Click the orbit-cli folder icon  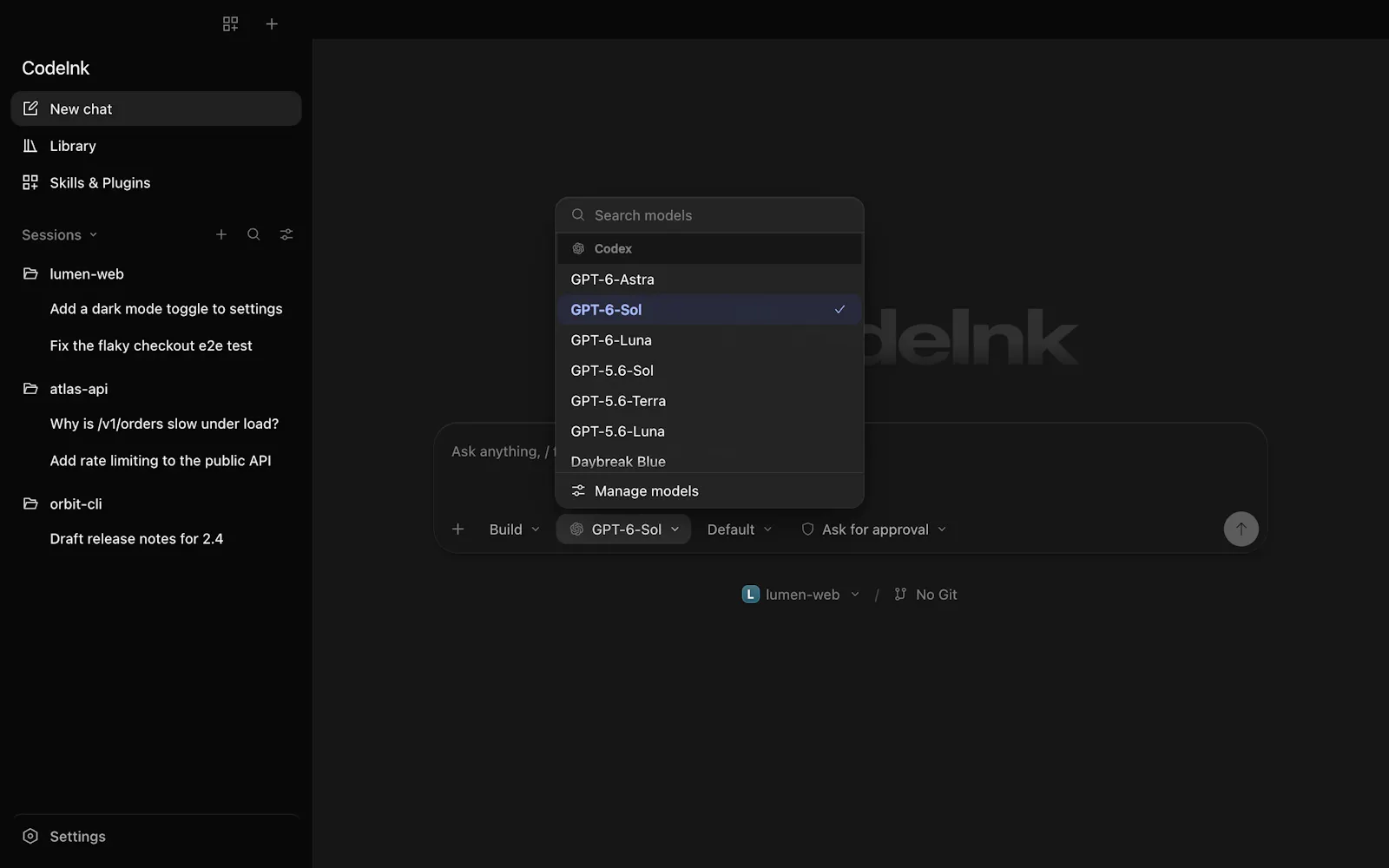(30, 503)
